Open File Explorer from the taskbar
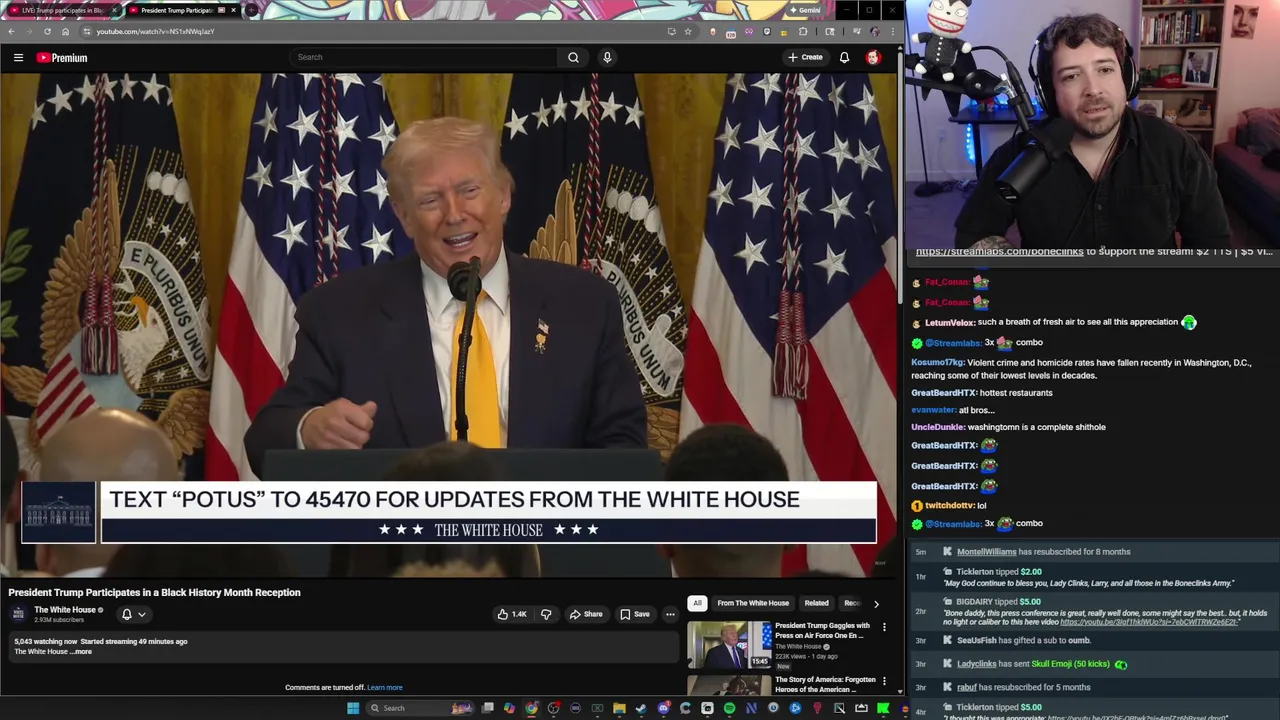Viewport: 1280px width, 720px height. point(619,708)
